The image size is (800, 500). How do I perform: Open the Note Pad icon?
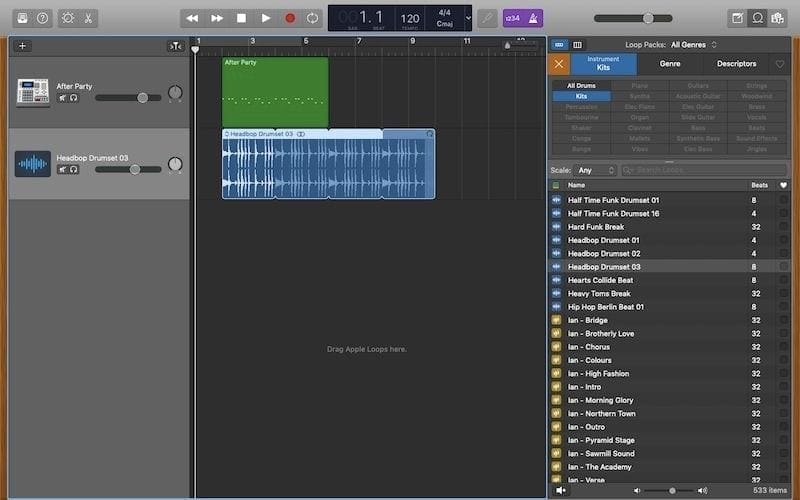[737, 18]
